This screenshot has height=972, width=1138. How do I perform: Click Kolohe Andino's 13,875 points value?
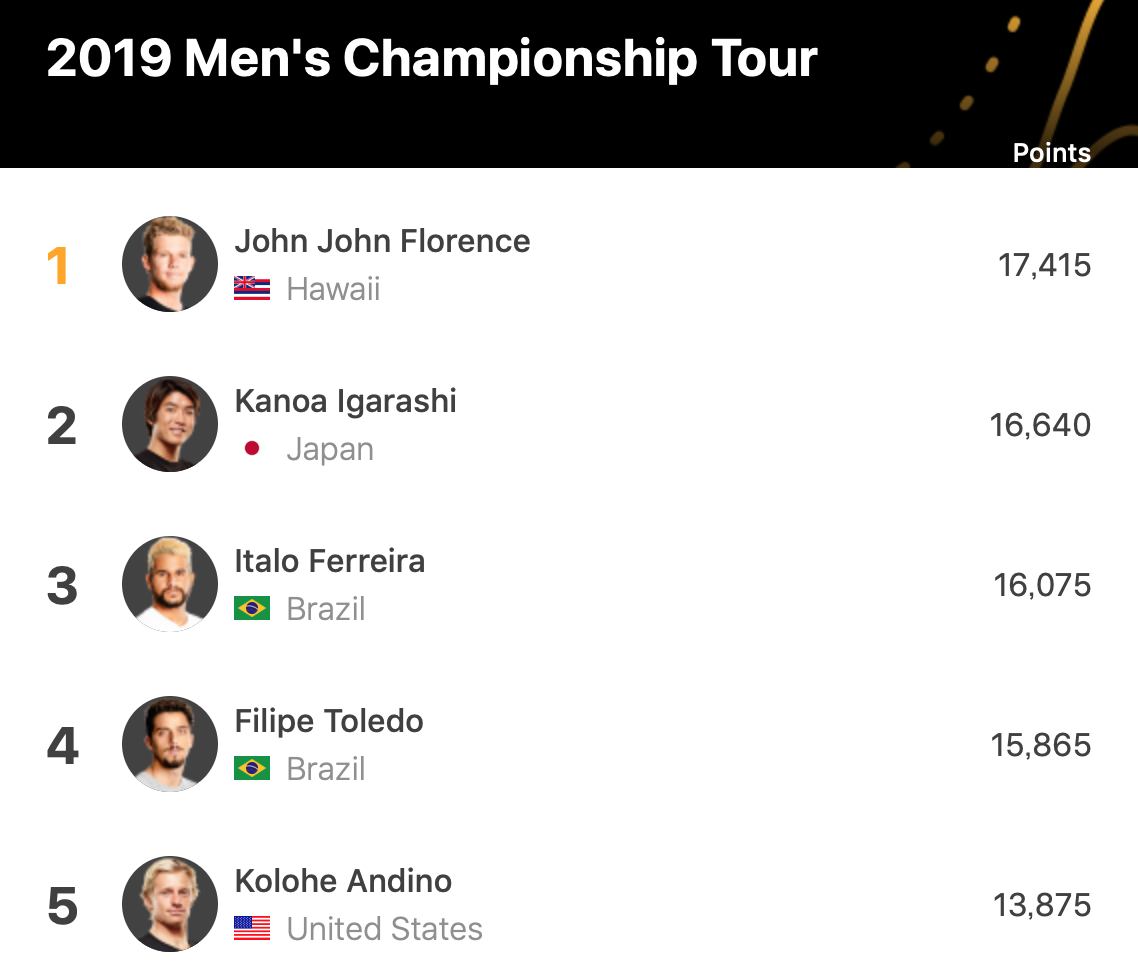(1042, 905)
